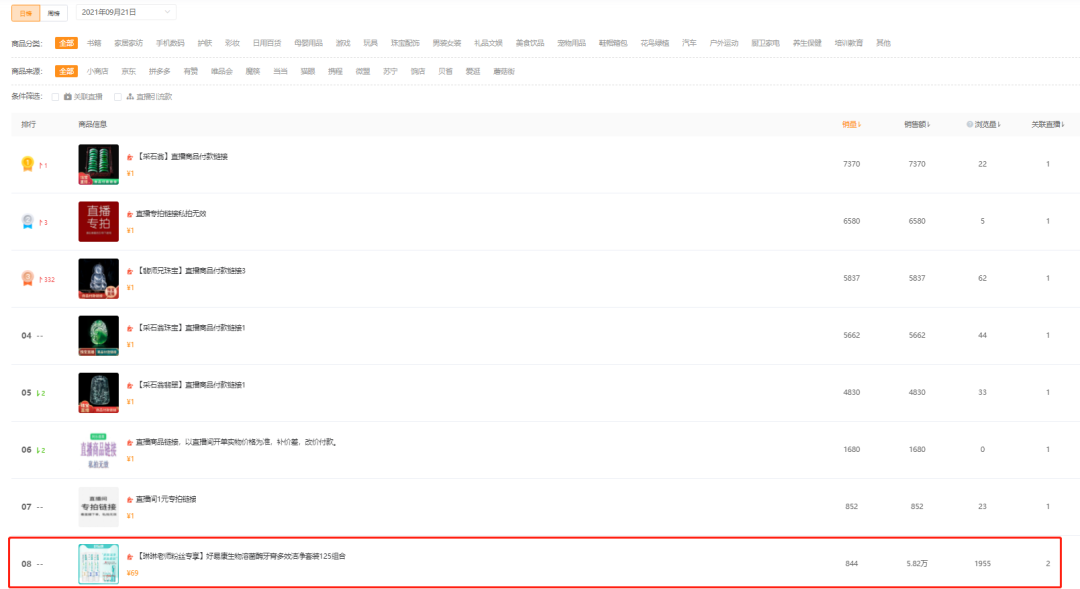
Task: Filter category by 珠宝配饰
Action: [x=405, y=43]
